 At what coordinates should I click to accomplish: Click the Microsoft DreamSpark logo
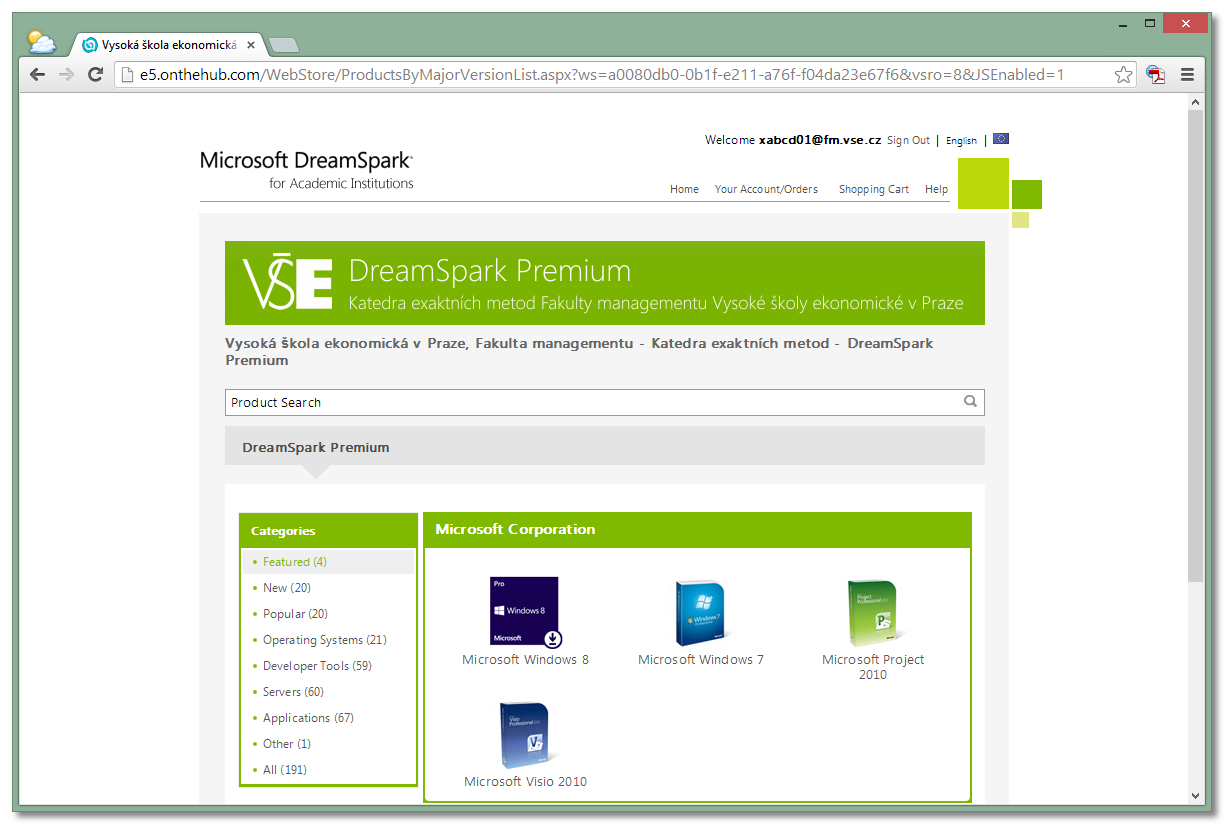pyautogui.click(x=306, y=169)
